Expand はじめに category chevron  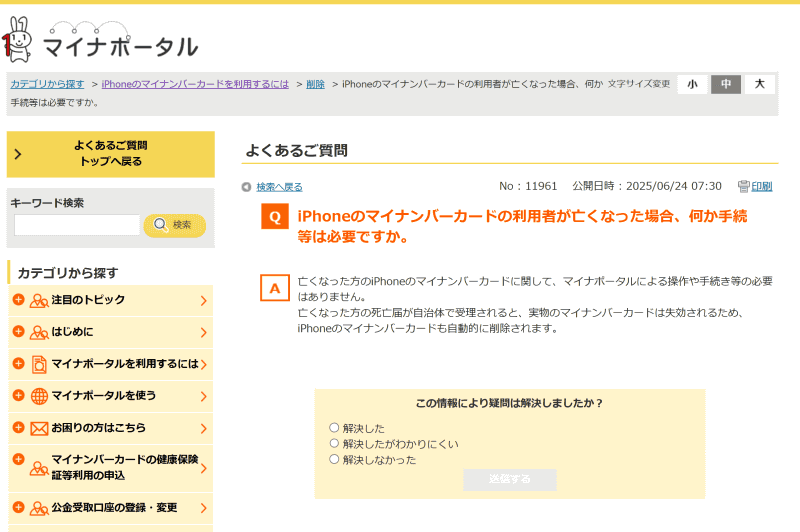pos(204,333)
